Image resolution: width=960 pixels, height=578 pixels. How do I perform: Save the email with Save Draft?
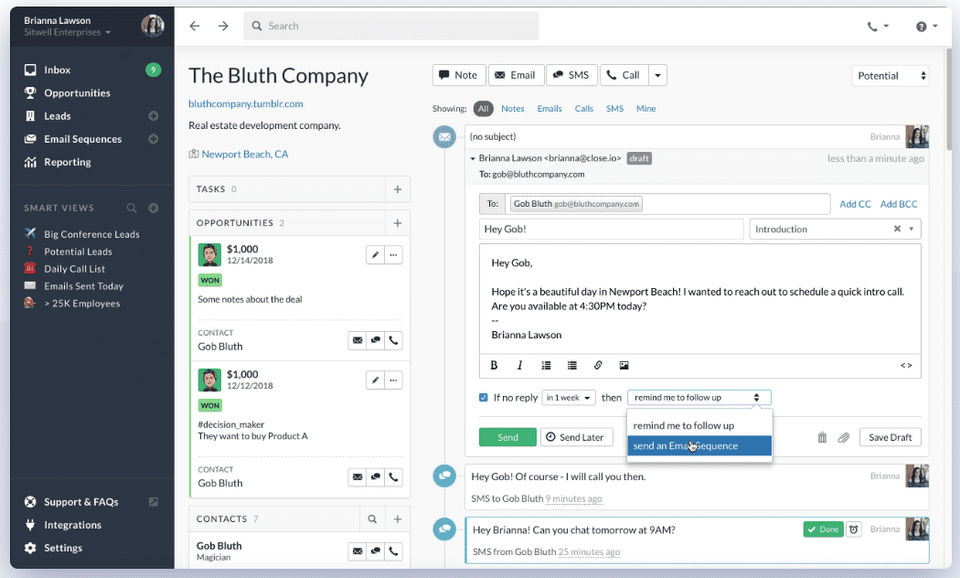890,437
